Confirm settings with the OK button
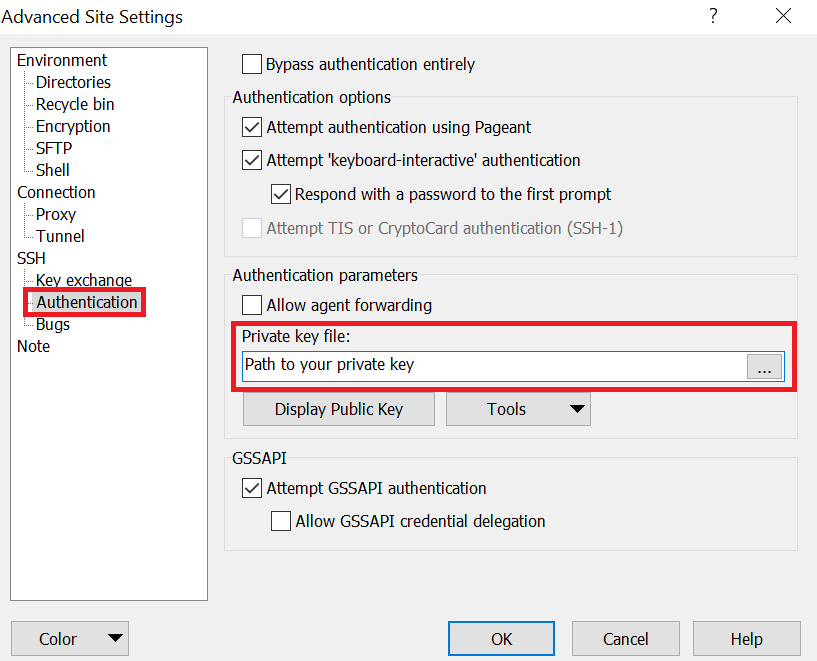Image resolution: width=817 pixels, height=661 pixels. [x=501, y=639]
